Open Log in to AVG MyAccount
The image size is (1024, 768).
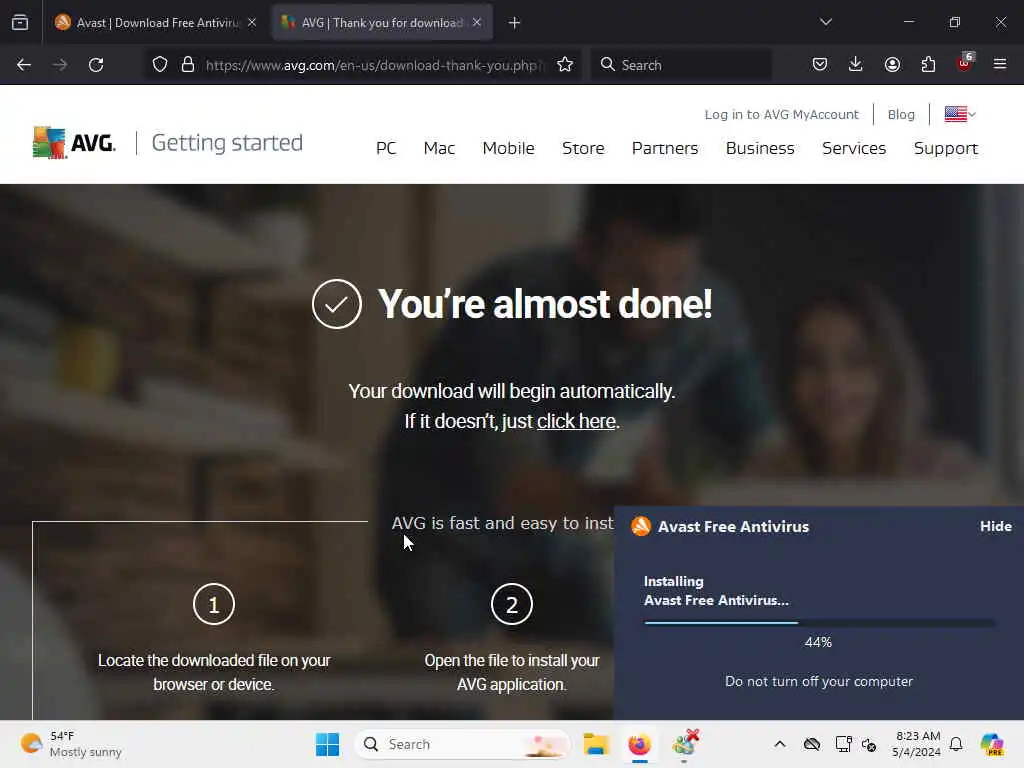(781, 114)
